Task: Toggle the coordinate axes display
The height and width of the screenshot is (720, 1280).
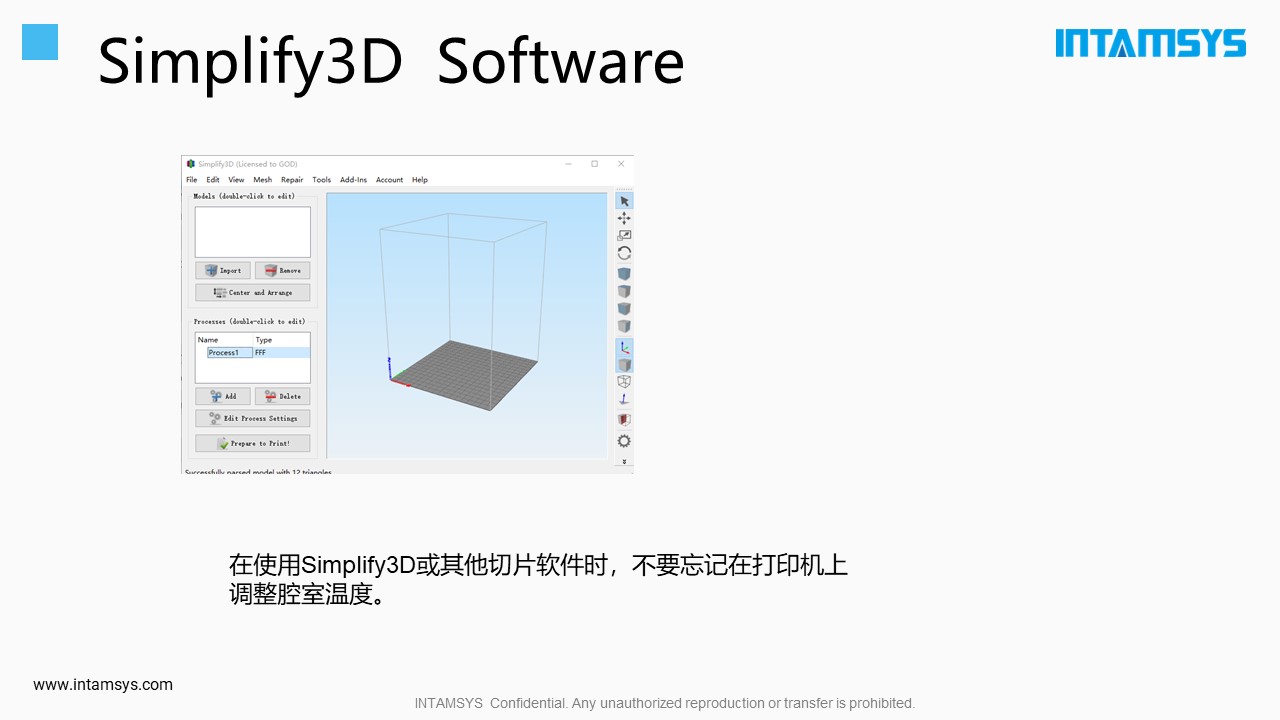Action: point(624,347)
